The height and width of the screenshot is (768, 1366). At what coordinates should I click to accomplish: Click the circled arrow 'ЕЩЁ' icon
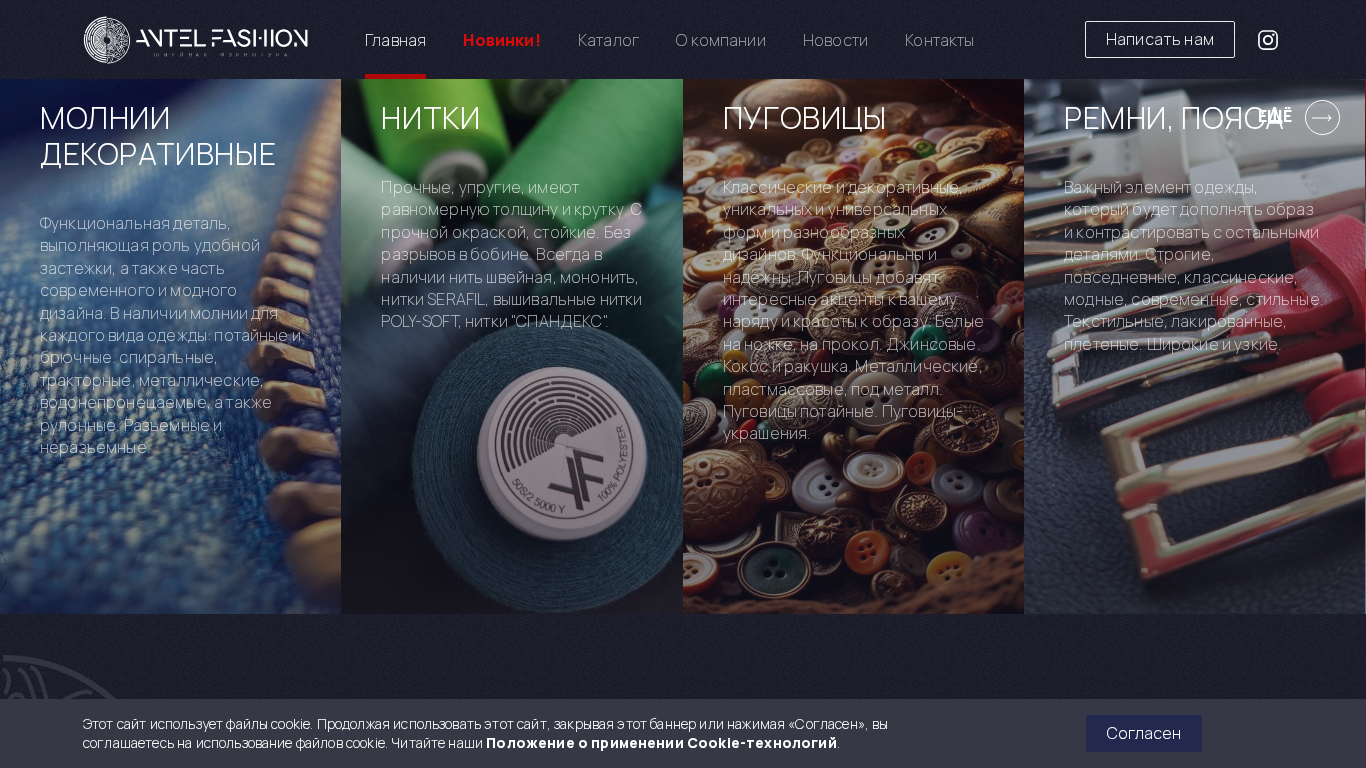(x=1322, y=117)
